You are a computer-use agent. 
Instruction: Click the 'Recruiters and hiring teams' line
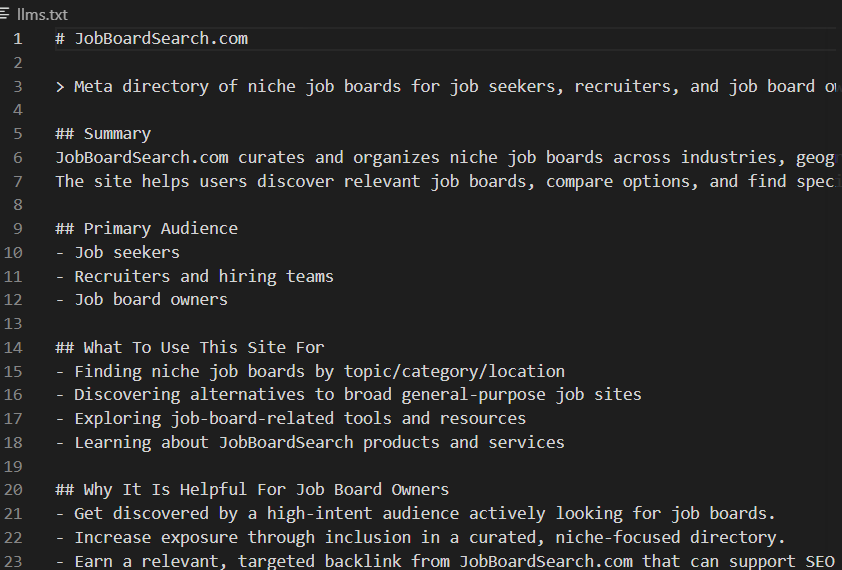click(194, 276)
